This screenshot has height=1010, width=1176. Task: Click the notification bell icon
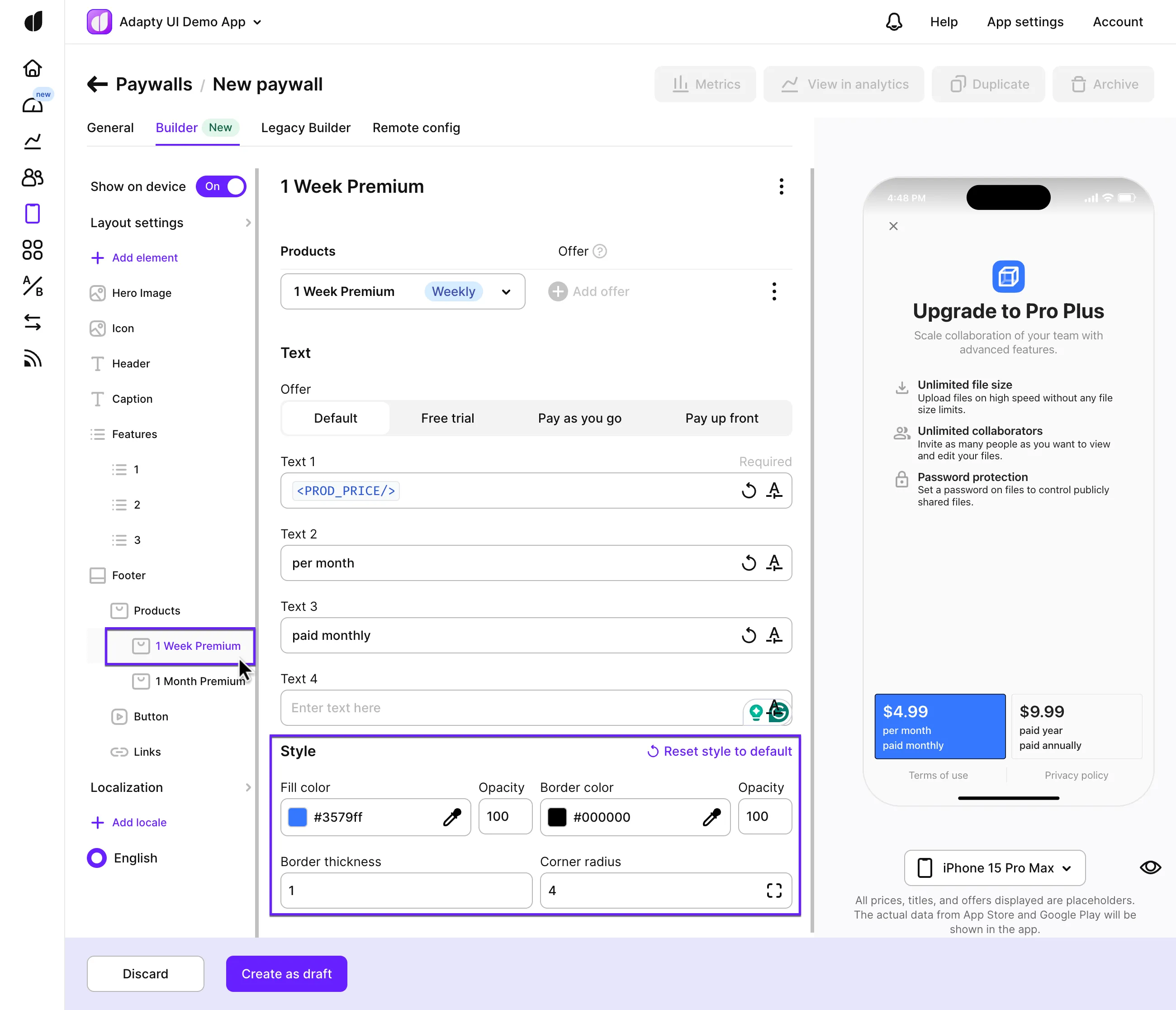(894, 22)
